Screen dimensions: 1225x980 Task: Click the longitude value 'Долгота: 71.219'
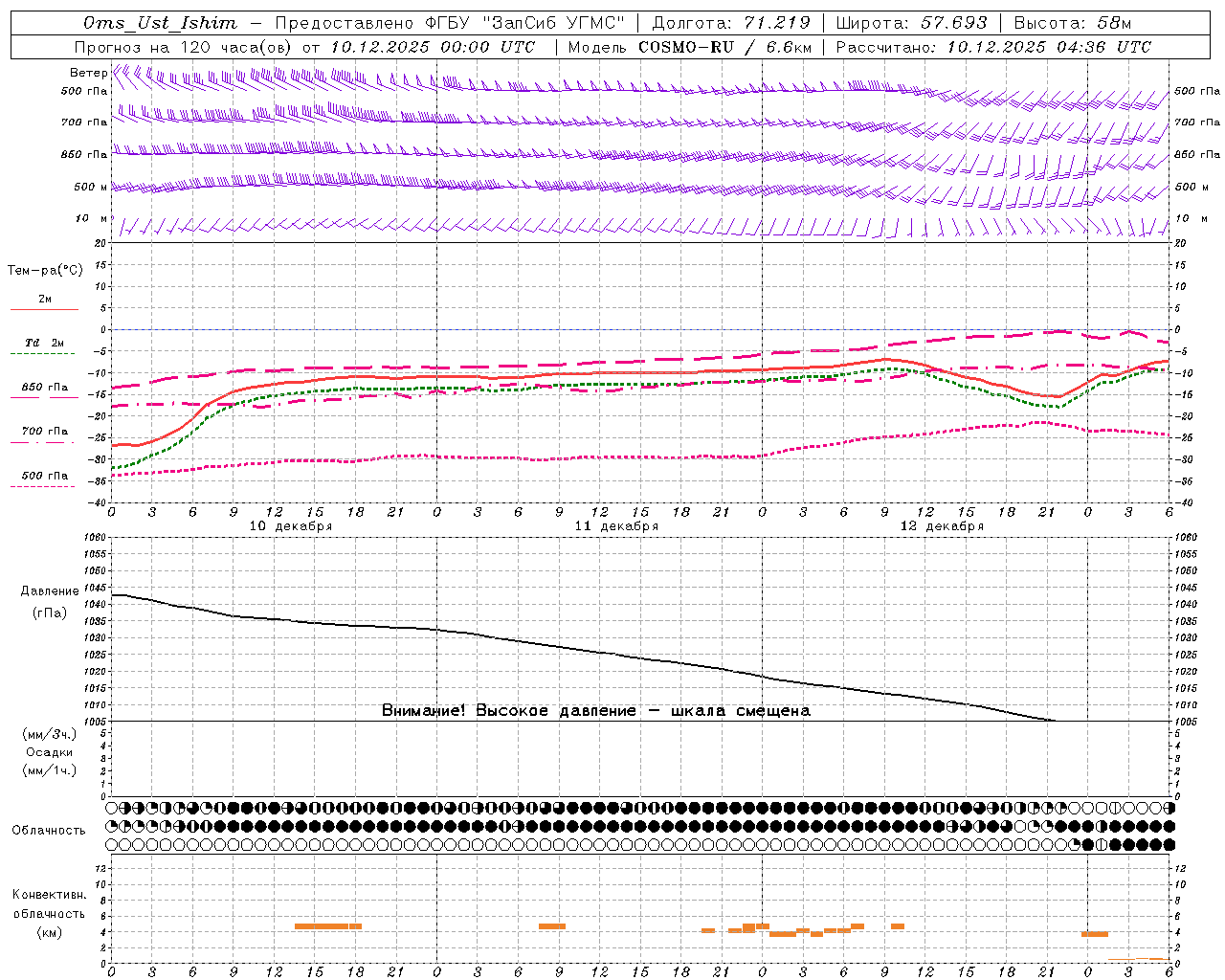(731, 23)
